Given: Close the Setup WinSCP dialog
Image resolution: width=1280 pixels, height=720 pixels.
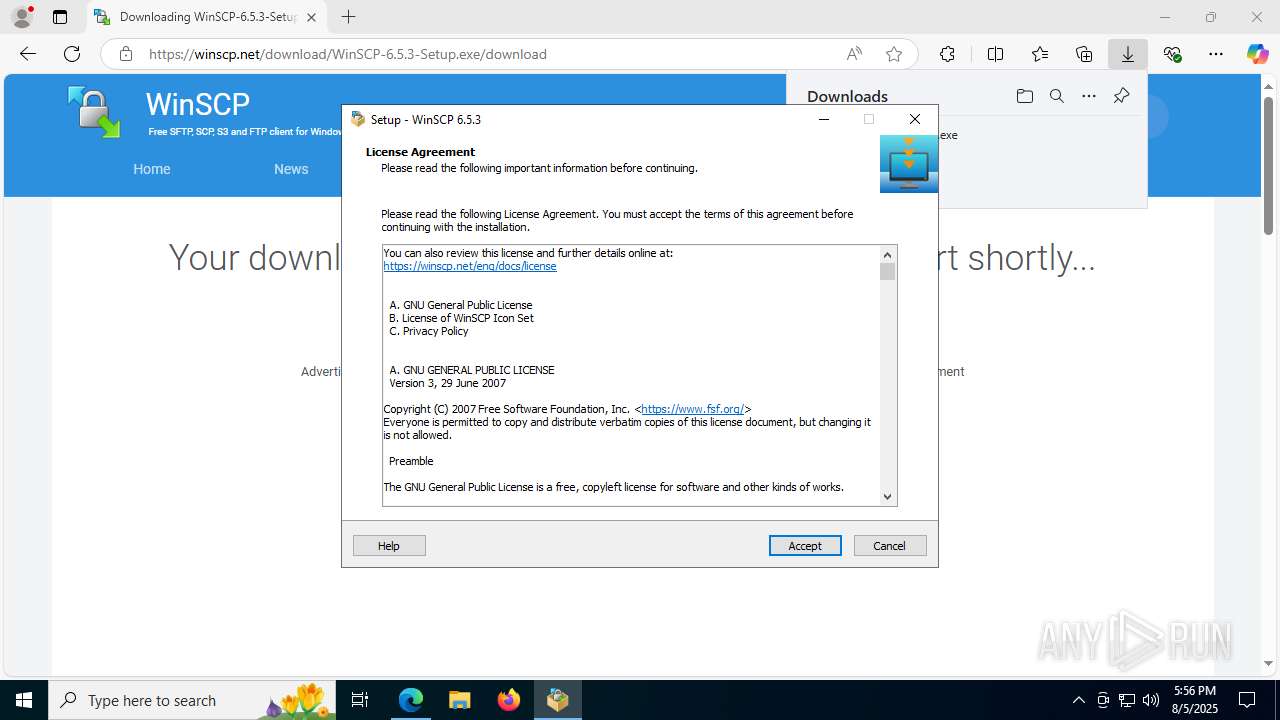Looking at the screenshot, I should tap(914, 119).
